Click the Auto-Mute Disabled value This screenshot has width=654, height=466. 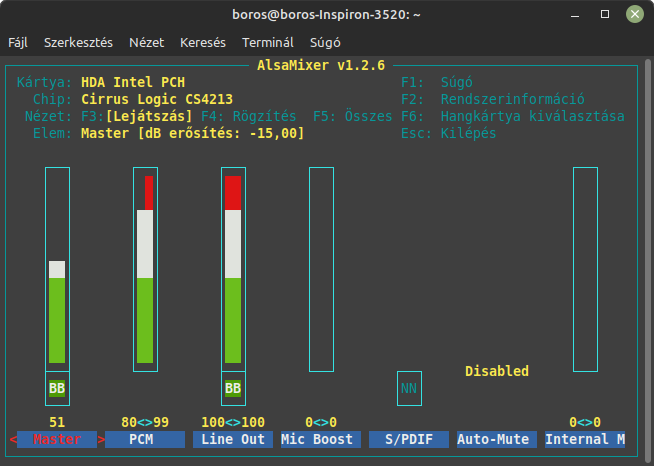pyautogui.click(x=497, y=371)
